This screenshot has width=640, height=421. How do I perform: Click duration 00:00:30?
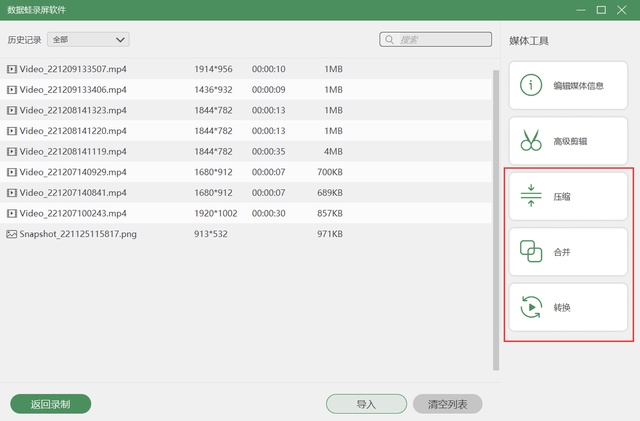(269, 213)
